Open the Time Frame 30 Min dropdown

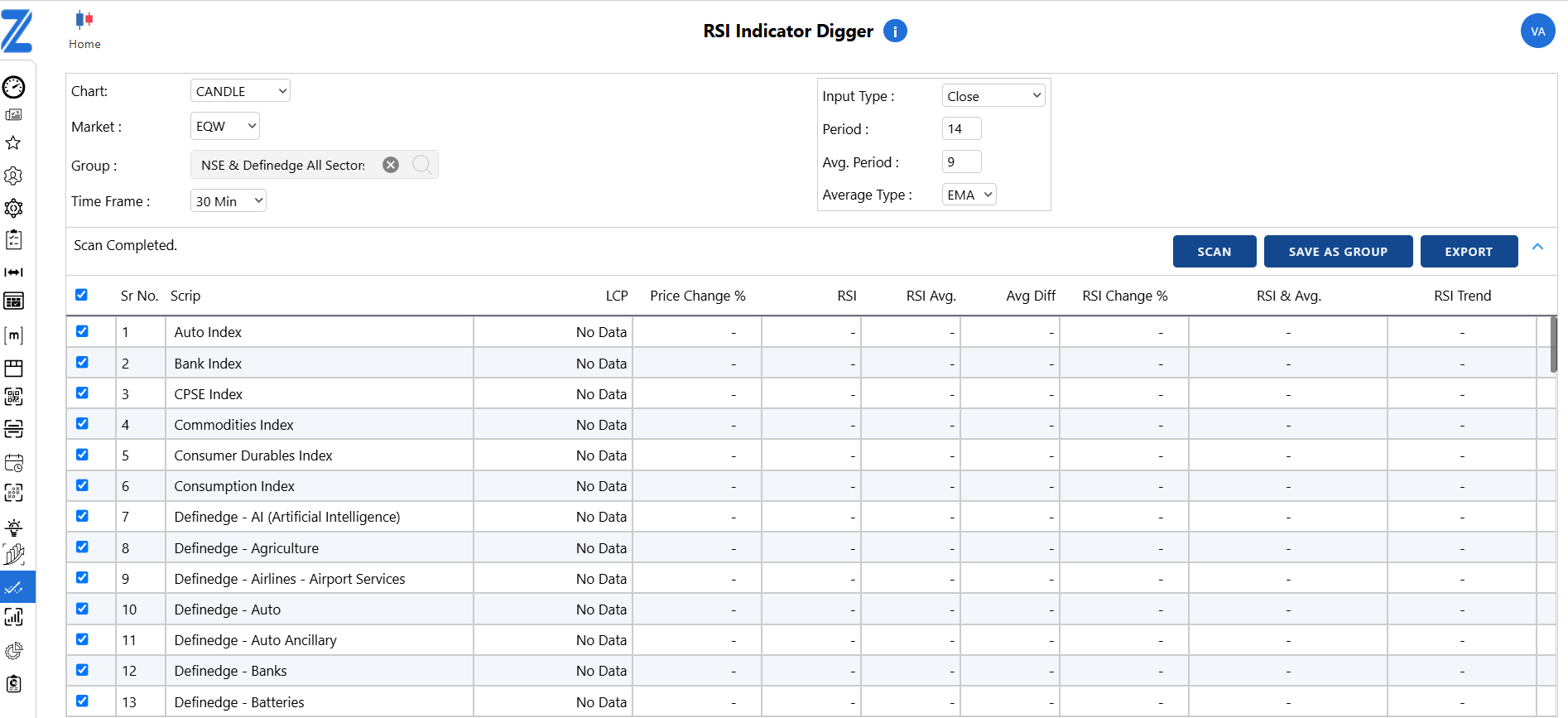[x=228, y=201]
